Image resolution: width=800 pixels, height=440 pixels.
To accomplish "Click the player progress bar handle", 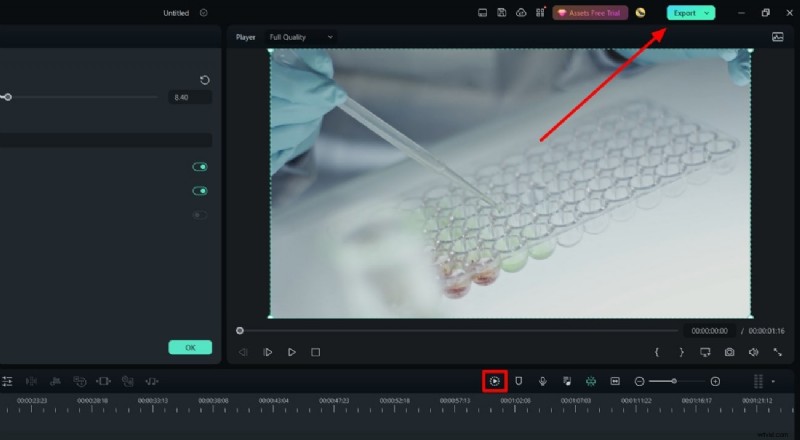I will pyautogui.click(x=240, y=331).
